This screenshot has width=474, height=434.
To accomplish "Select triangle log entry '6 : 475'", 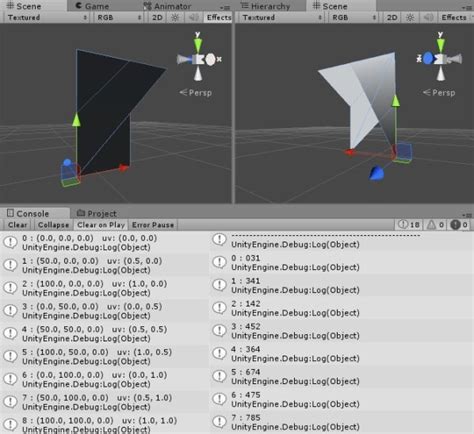I will (x=342, y=399).
